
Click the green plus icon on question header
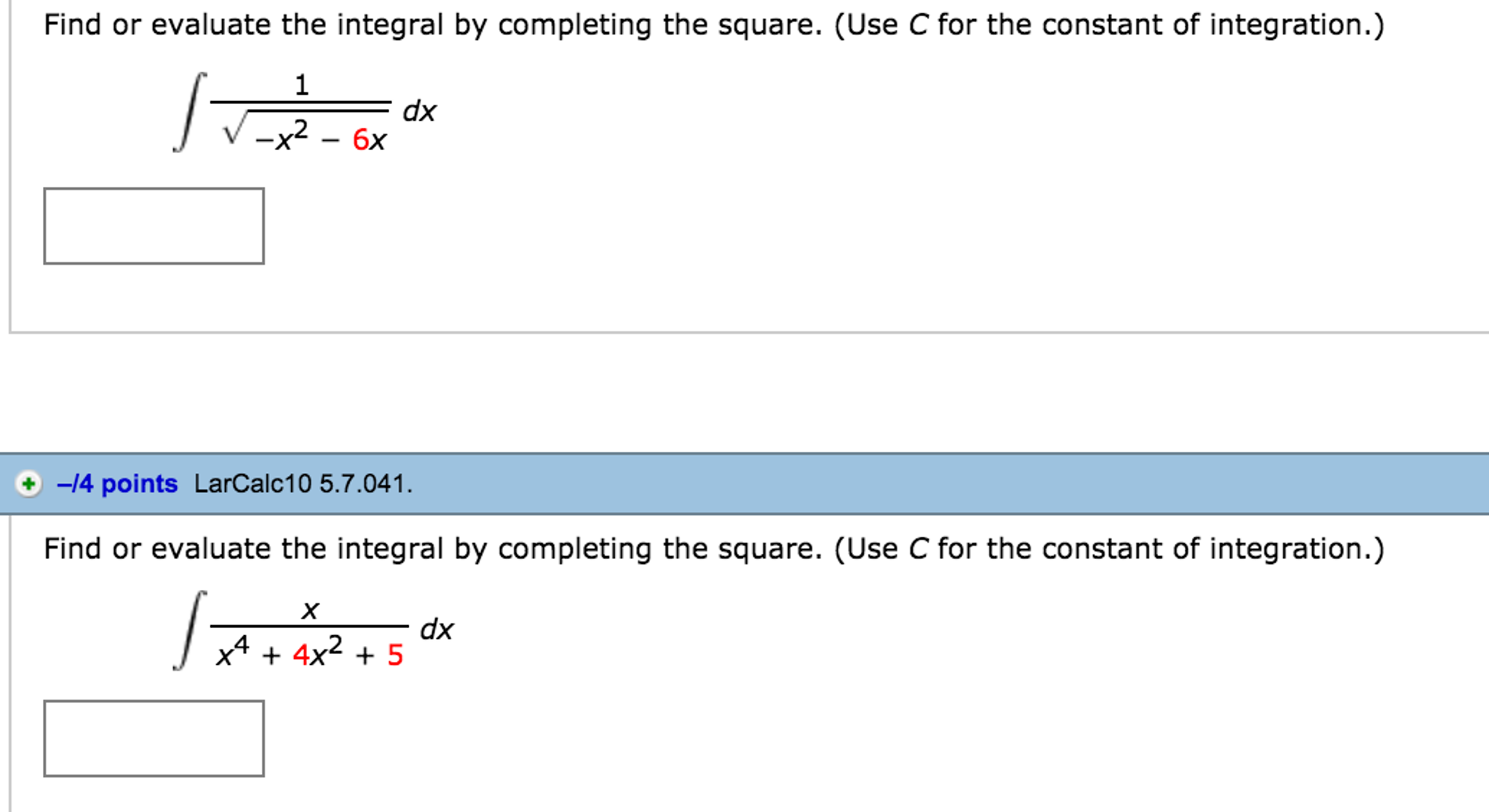pyautogui.click(x=27, y=482)
